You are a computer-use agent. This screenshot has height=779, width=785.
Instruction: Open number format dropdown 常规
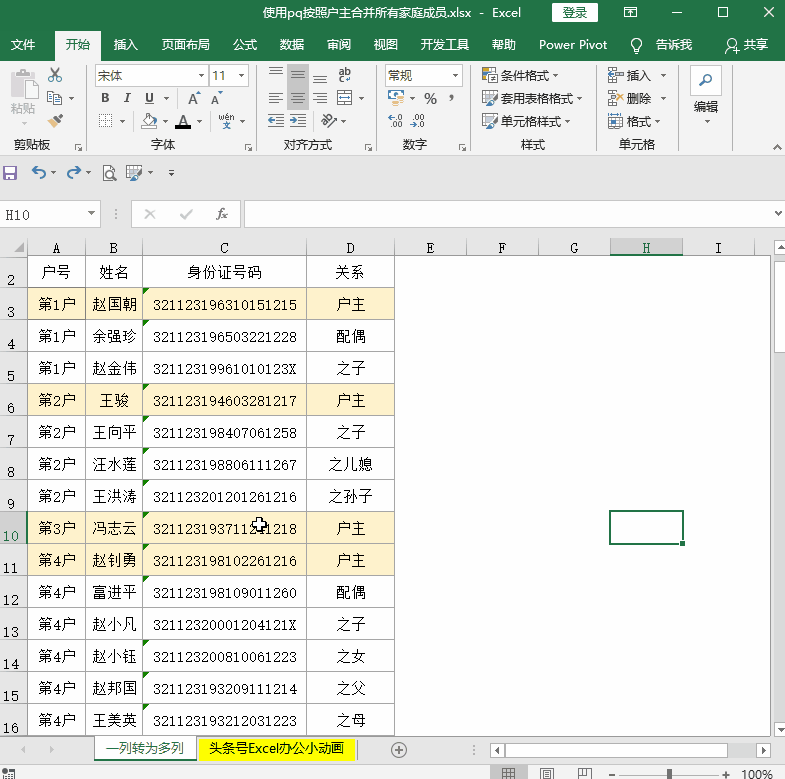tap(455, 76)
